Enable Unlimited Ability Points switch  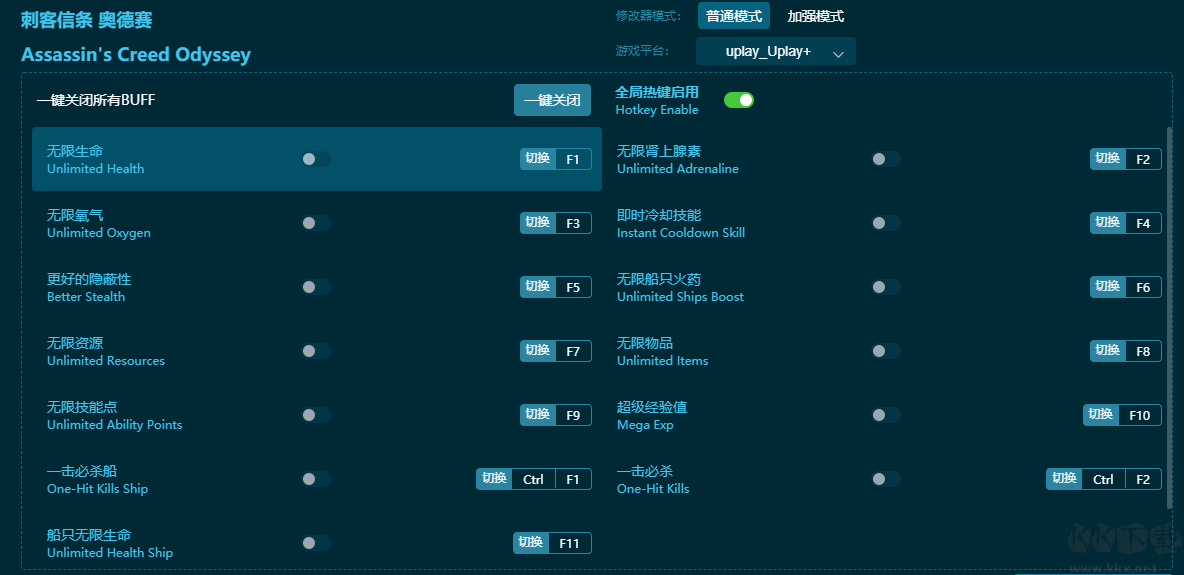tap(316, 415)
